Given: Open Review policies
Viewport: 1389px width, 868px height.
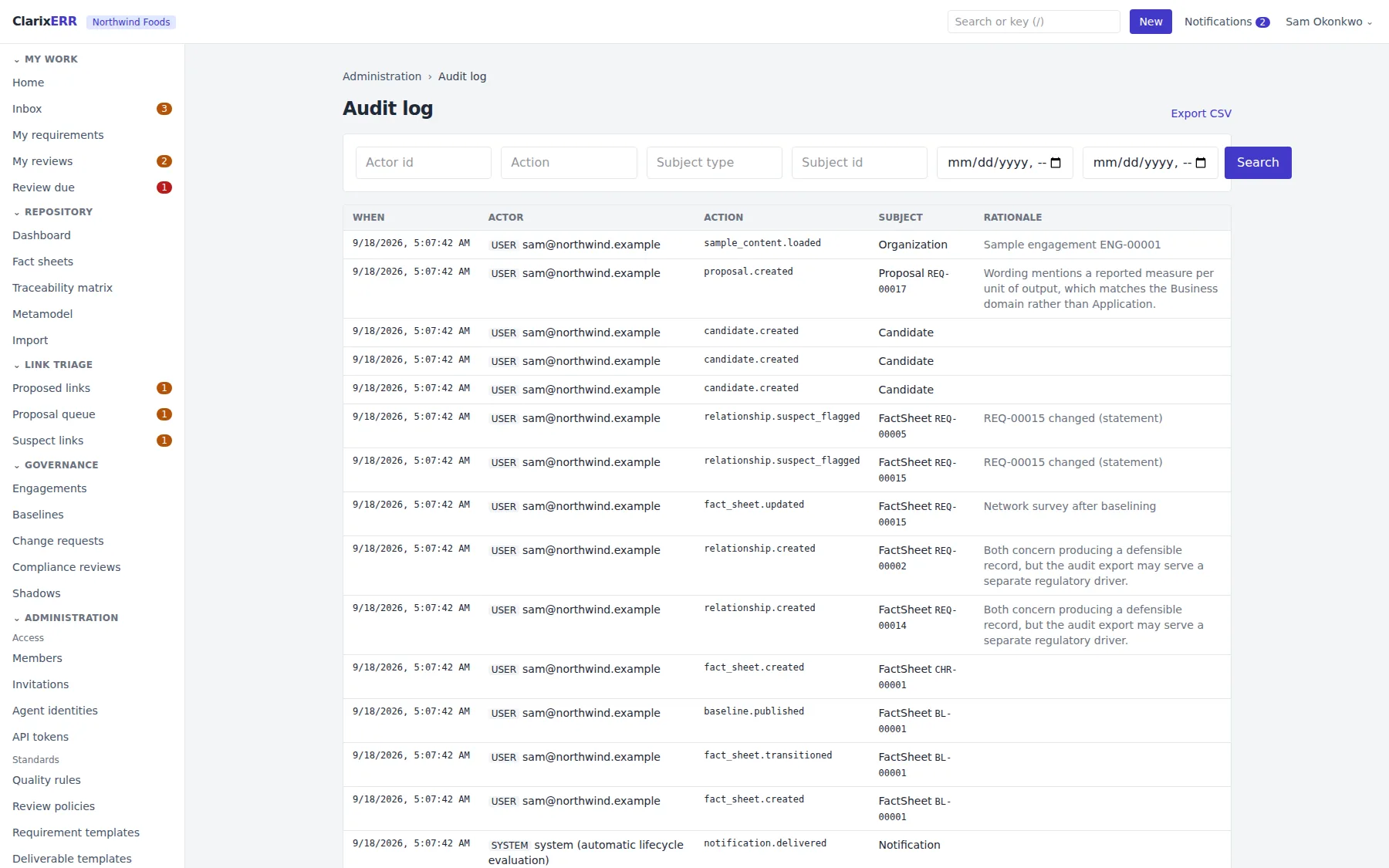Looking at the screenshot, I should click(92, 806).
